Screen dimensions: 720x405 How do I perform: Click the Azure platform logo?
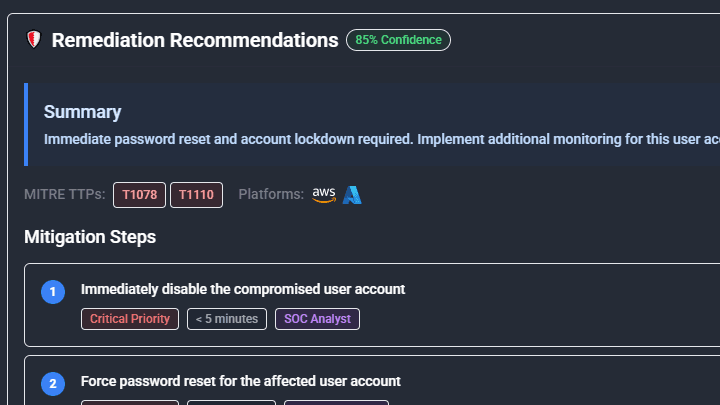[352, 195]
